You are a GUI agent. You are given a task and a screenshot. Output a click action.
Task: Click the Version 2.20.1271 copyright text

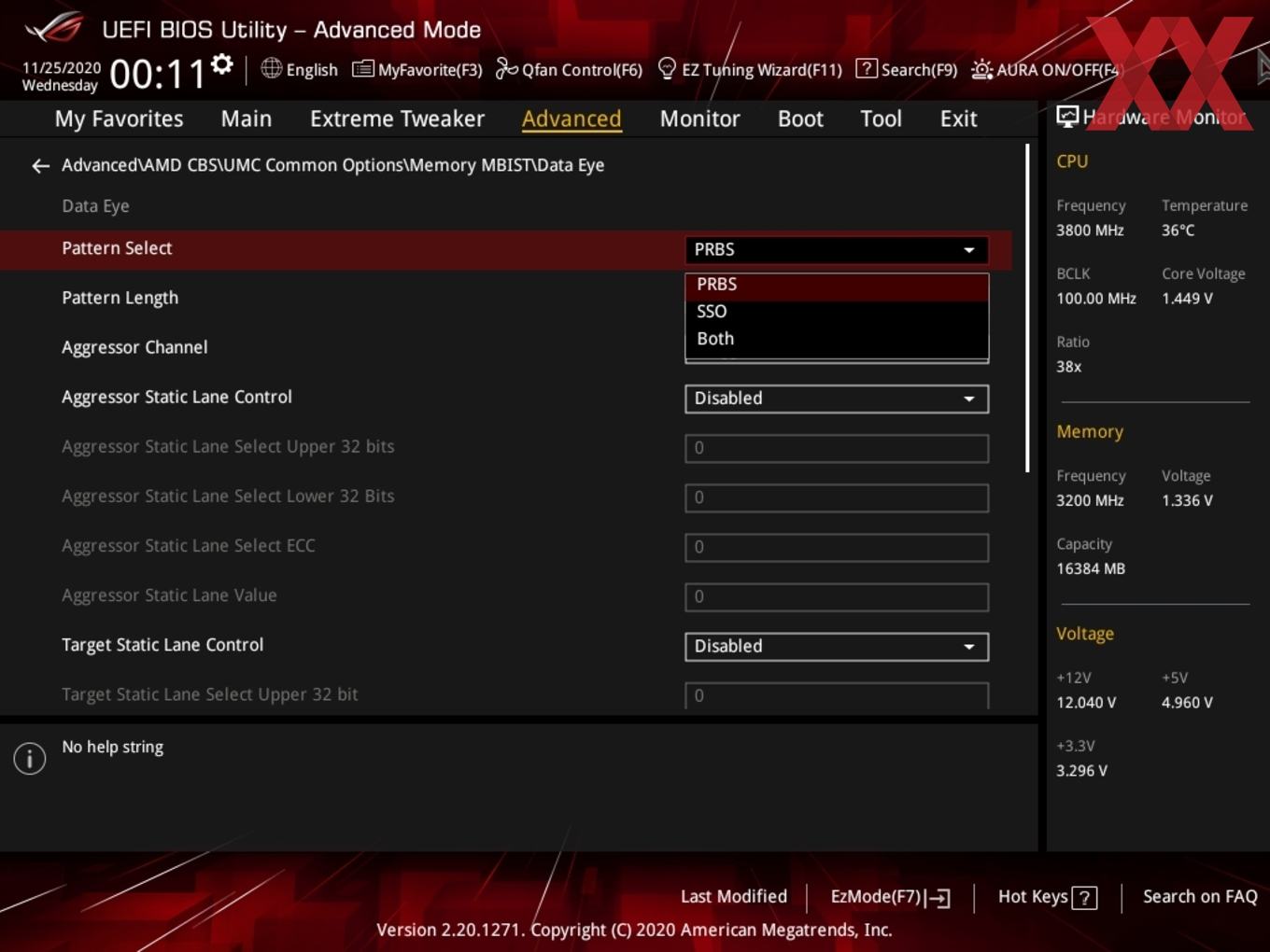point(634,930)
